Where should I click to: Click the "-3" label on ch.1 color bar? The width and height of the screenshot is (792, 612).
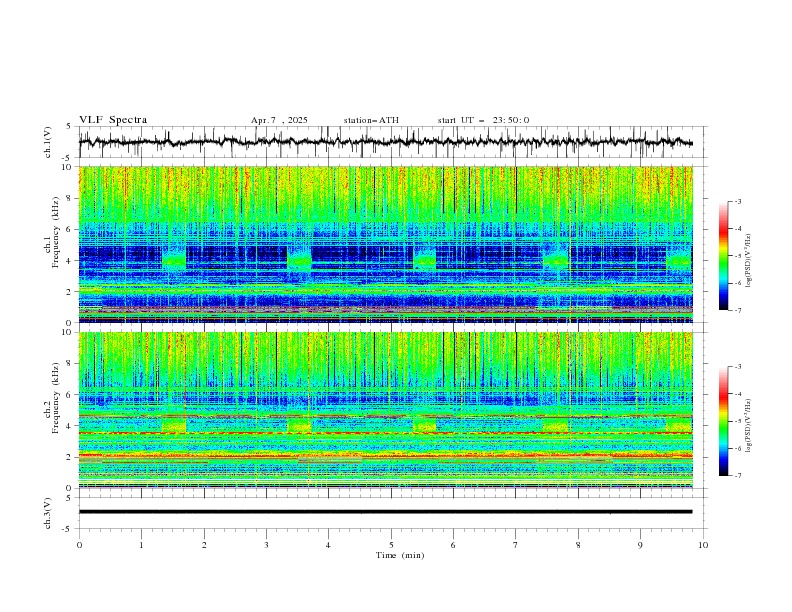pyautogui.click(x=738, y=201)
